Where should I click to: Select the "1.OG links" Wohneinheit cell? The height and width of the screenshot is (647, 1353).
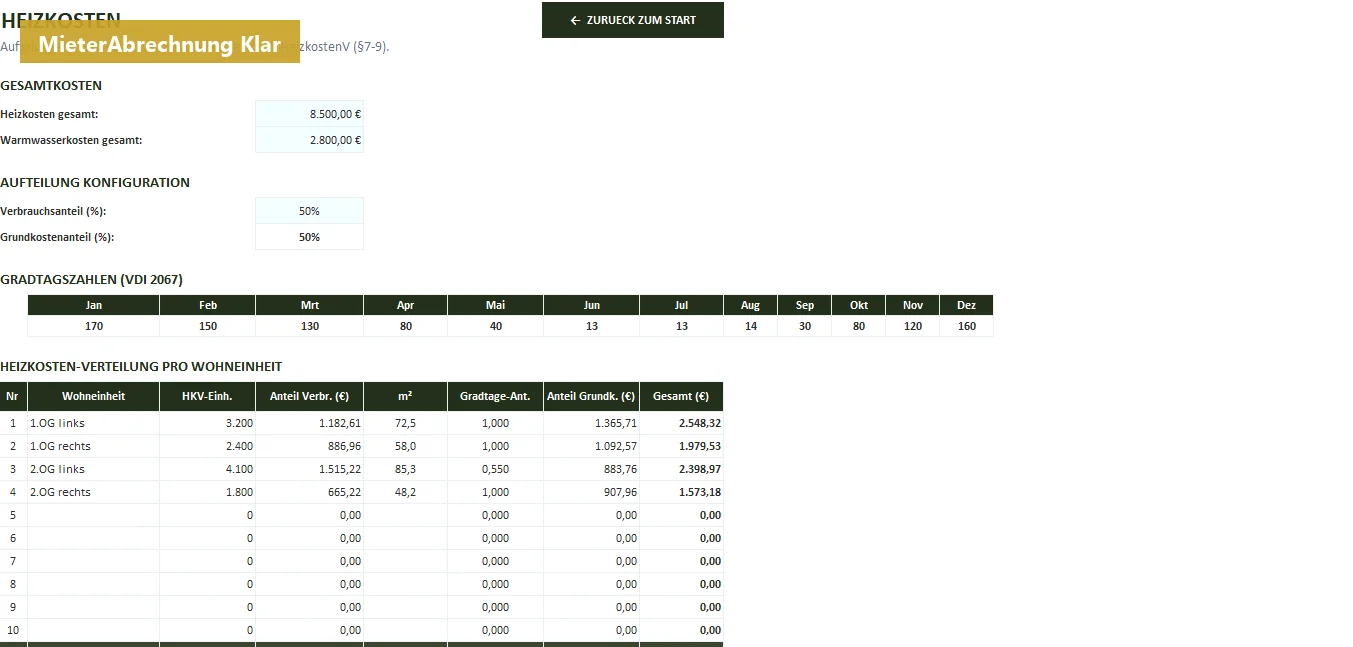94,423
